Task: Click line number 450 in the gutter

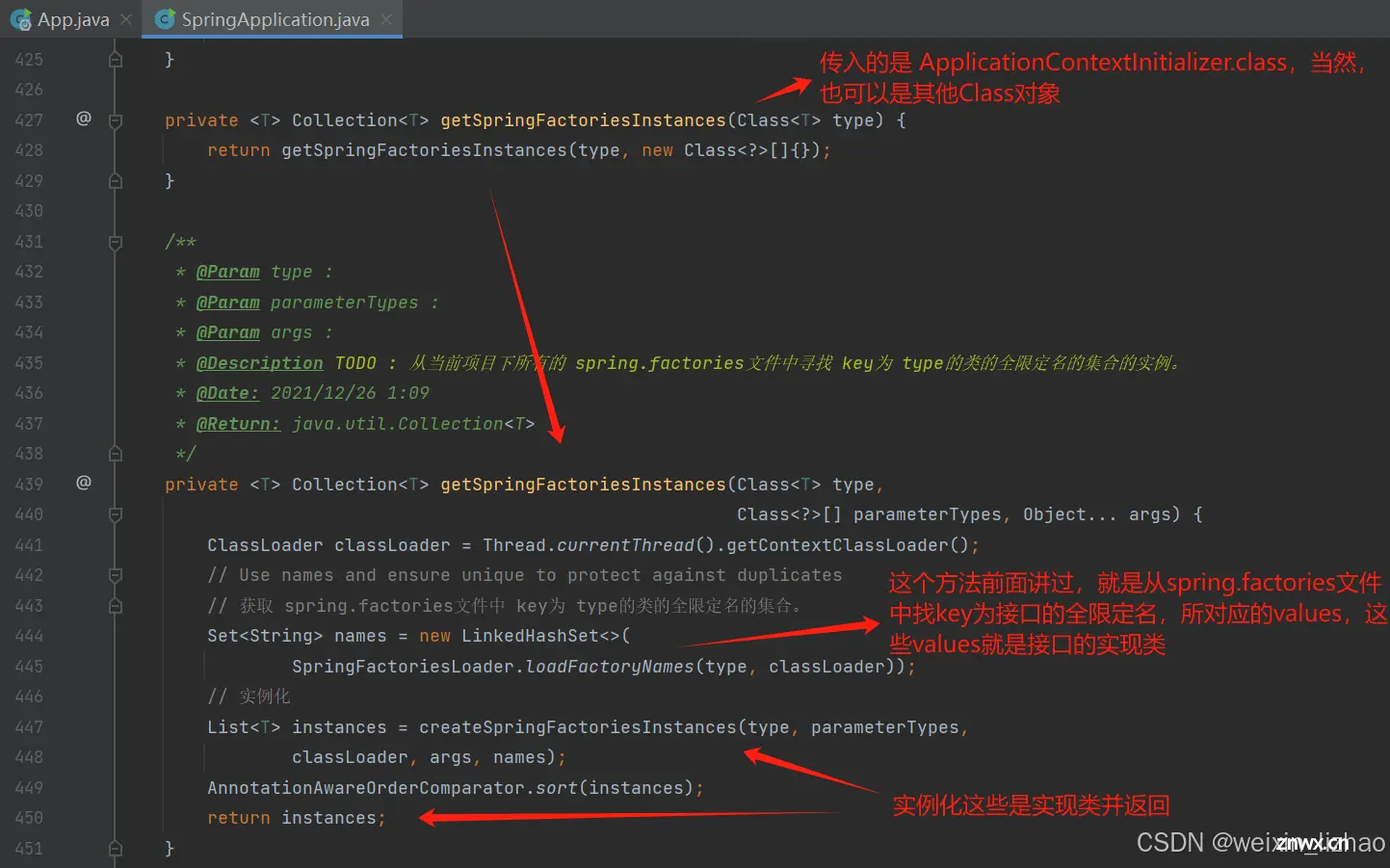Action: [29, 818]
